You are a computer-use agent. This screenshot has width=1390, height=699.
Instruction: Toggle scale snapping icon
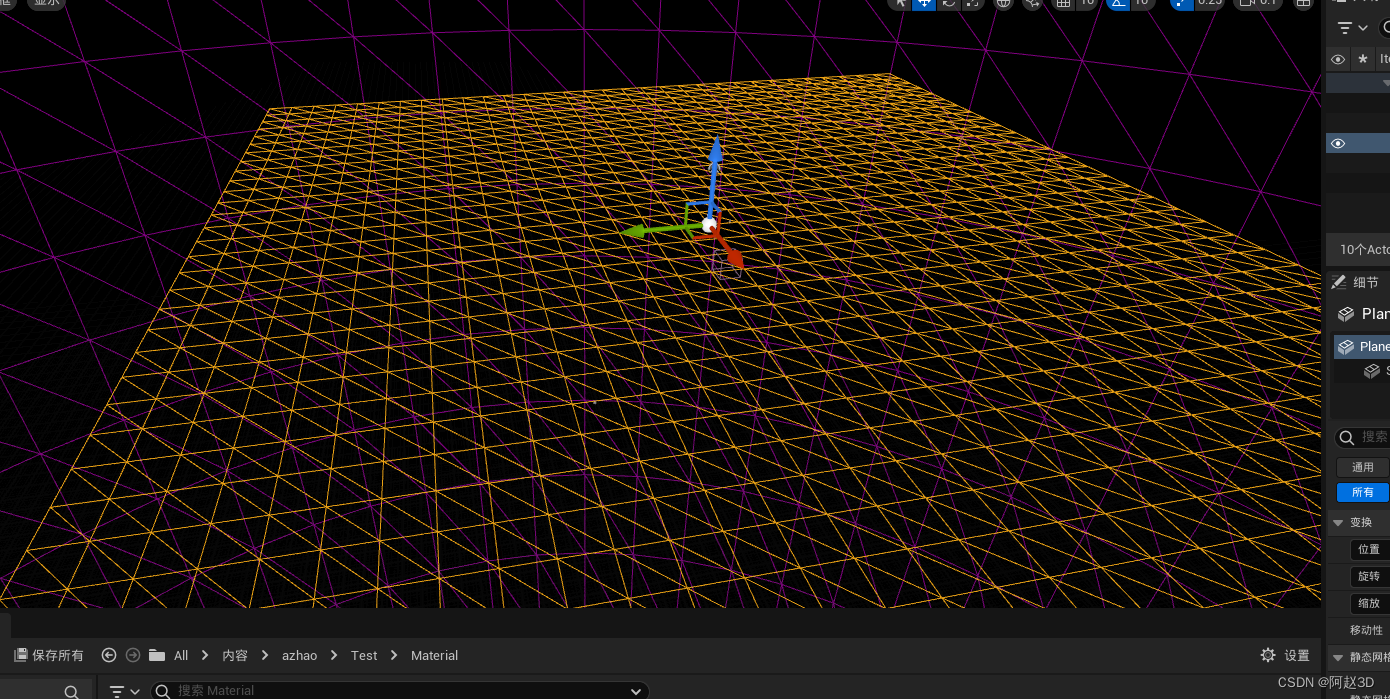[1182, 3]
